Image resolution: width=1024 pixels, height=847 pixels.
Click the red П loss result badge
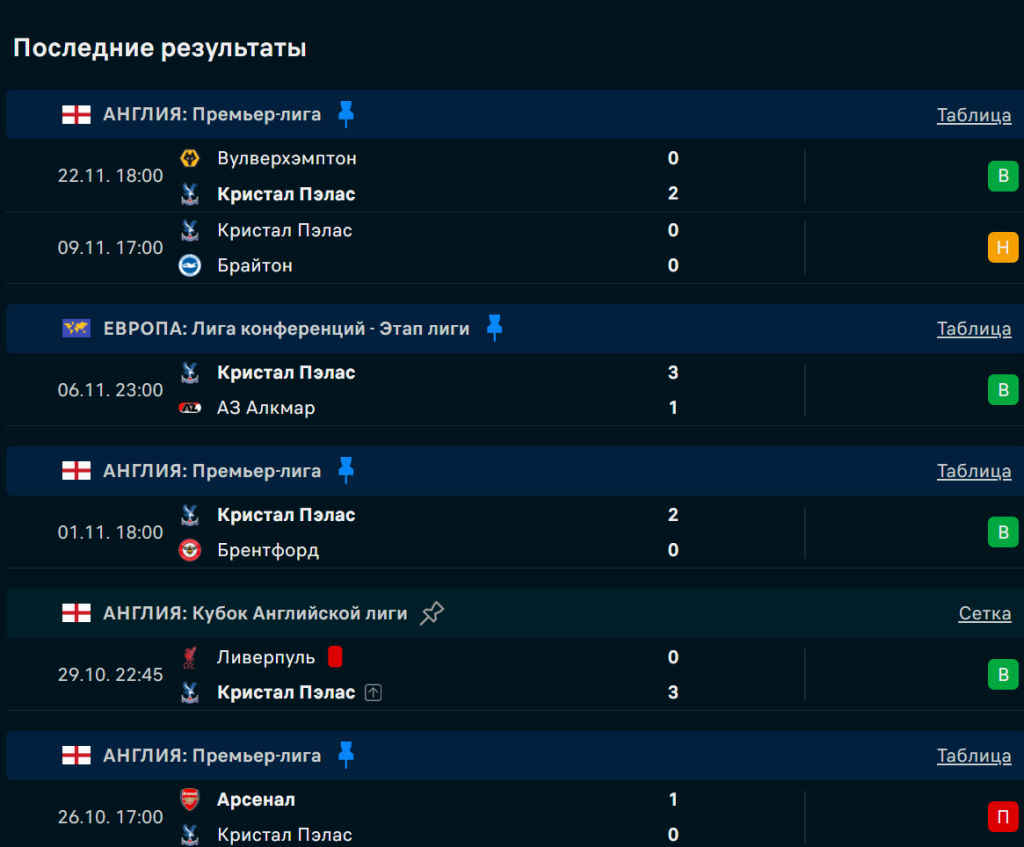[1002, 817]
